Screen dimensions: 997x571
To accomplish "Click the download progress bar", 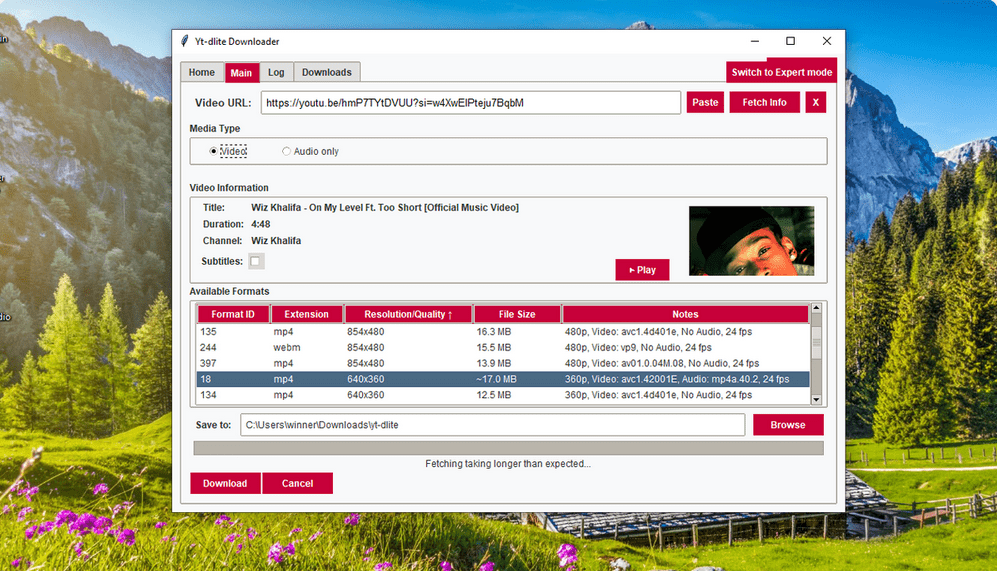I will (x=508, y=448).
